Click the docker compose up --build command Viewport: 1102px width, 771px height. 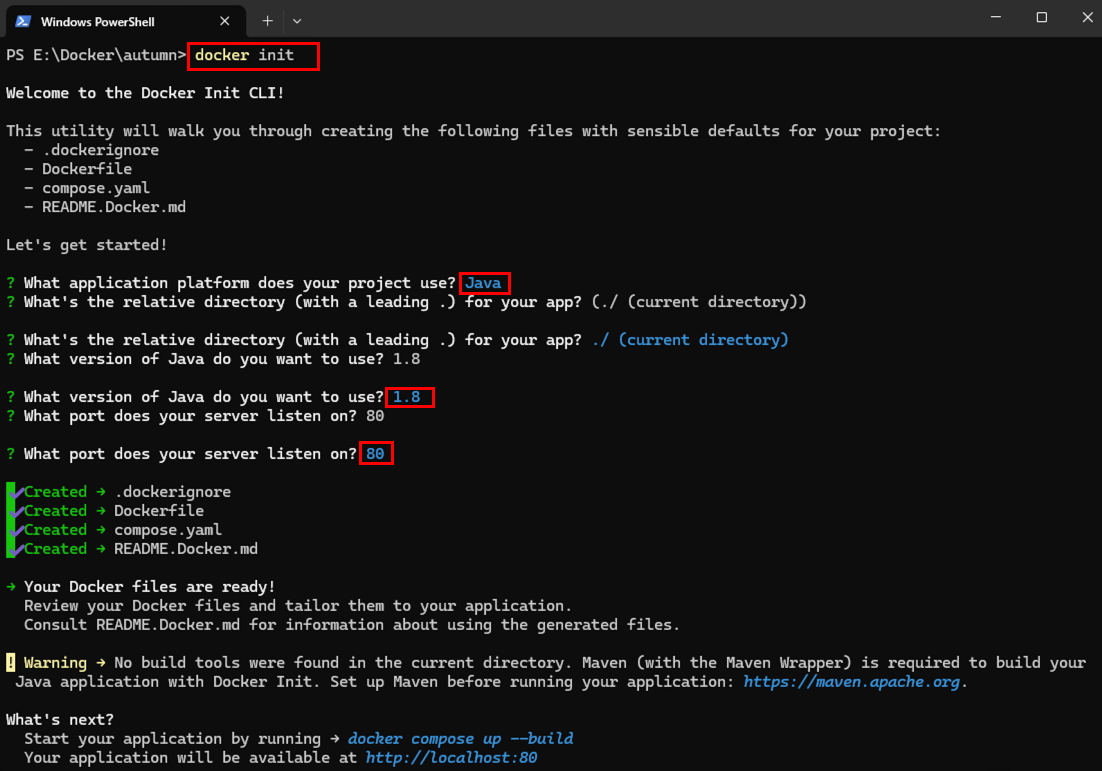click(460, 739)
